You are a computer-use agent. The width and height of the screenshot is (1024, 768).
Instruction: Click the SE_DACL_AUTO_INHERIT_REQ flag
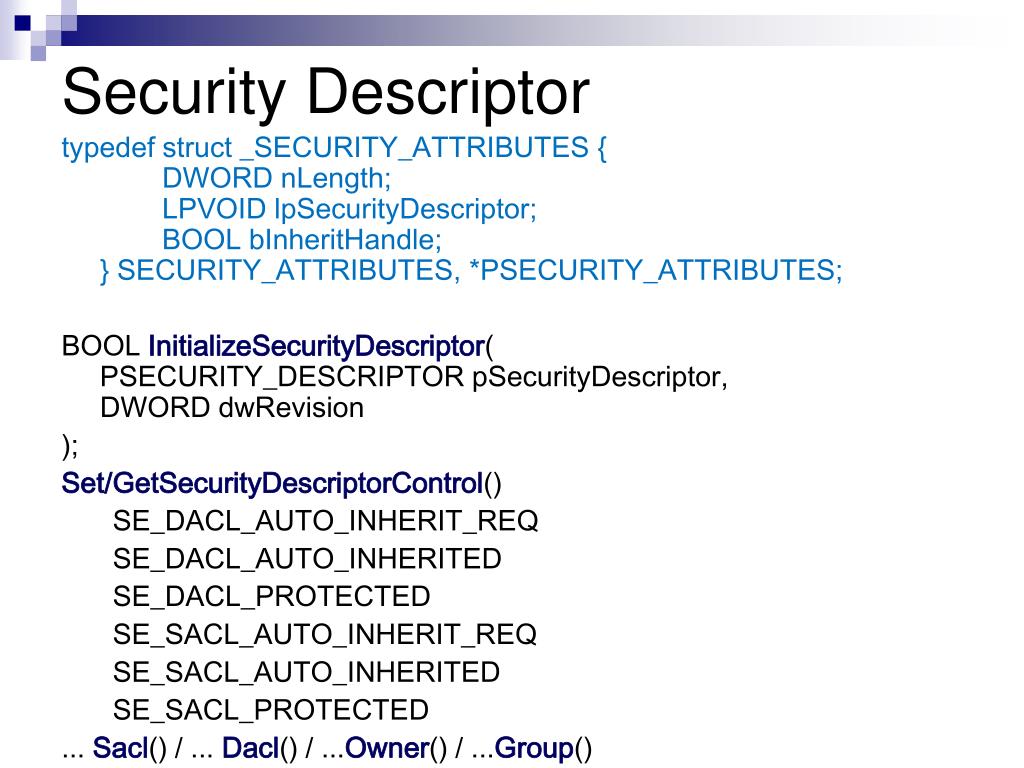point(325,521)
